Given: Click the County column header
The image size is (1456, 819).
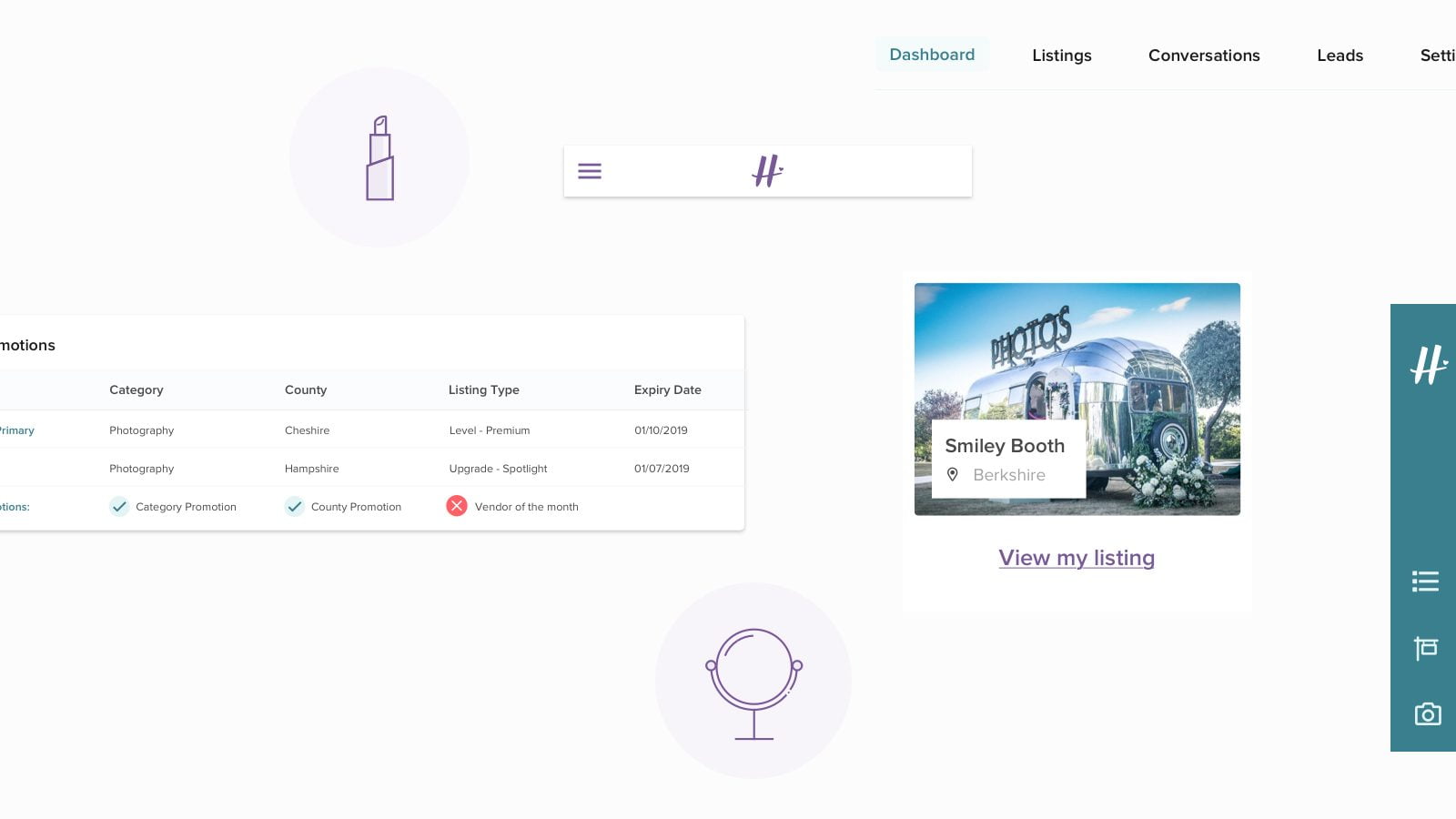Looking at the screenshot, I should pos(306,389).
